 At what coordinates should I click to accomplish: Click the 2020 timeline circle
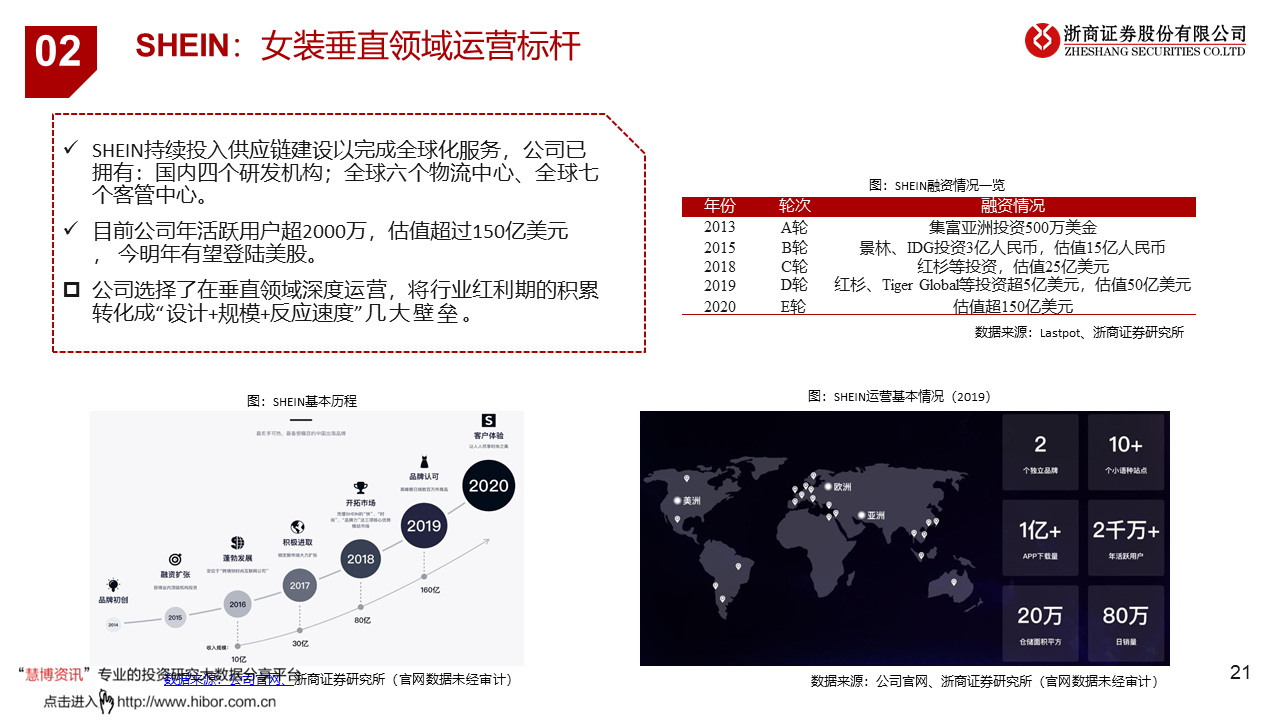coord(489,486)
